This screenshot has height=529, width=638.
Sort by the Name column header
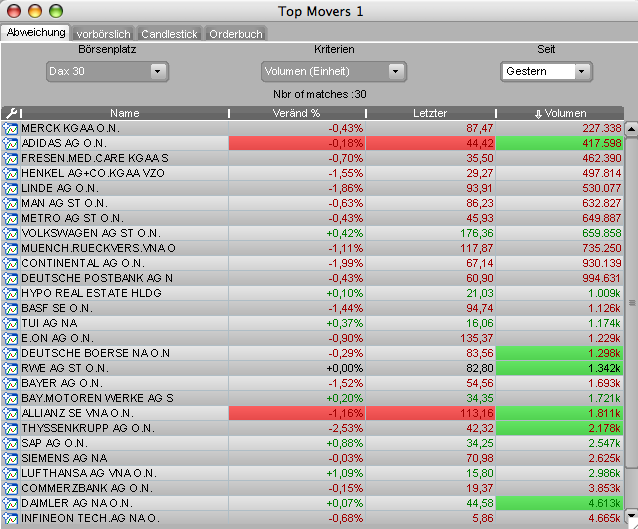(125, 113)
